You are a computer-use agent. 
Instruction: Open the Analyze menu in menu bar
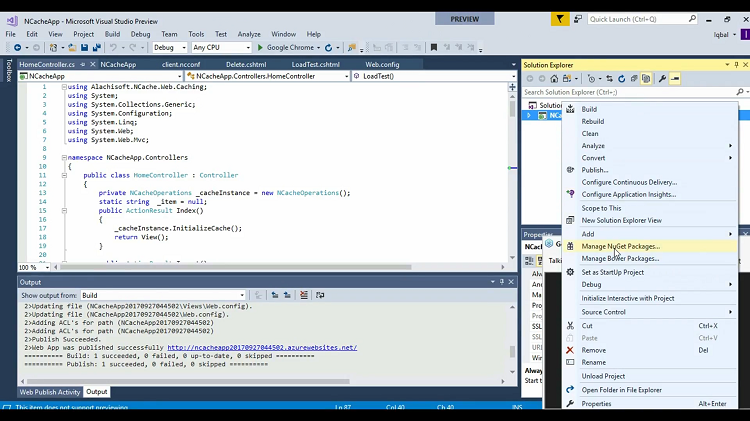(249, 34)
